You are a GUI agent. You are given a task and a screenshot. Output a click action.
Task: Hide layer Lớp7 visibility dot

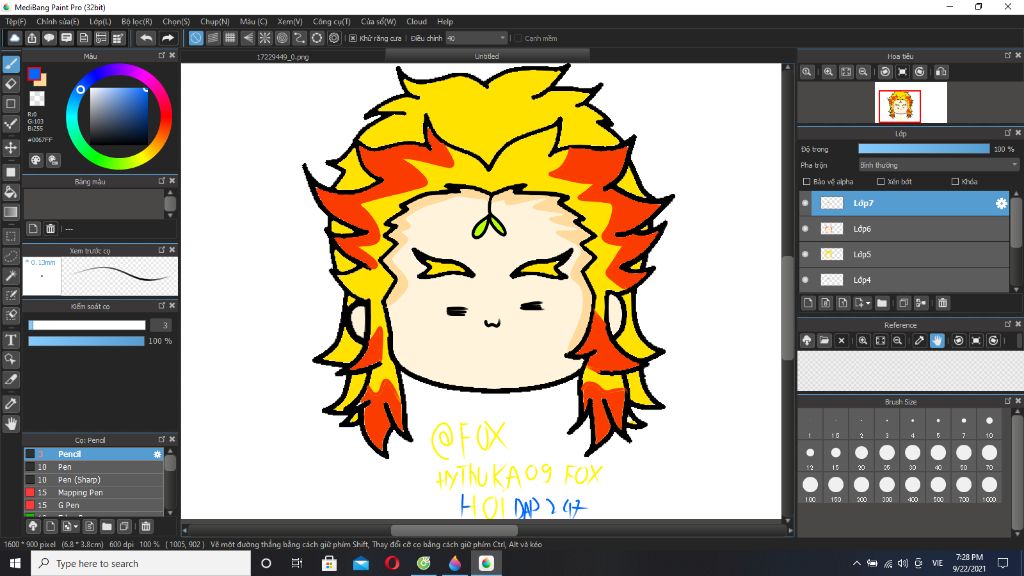tap(805, 203)
